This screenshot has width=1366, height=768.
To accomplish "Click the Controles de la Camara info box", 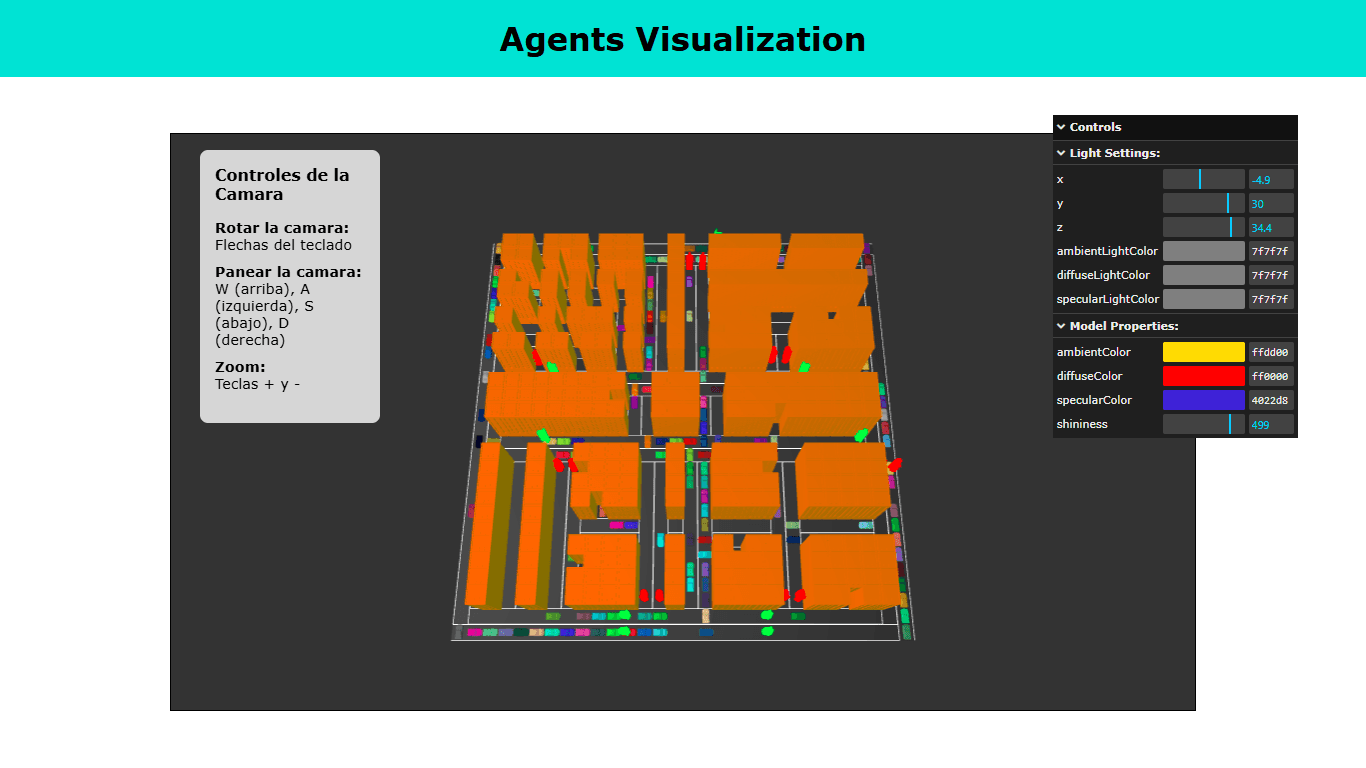I will (x=289, y=286).
